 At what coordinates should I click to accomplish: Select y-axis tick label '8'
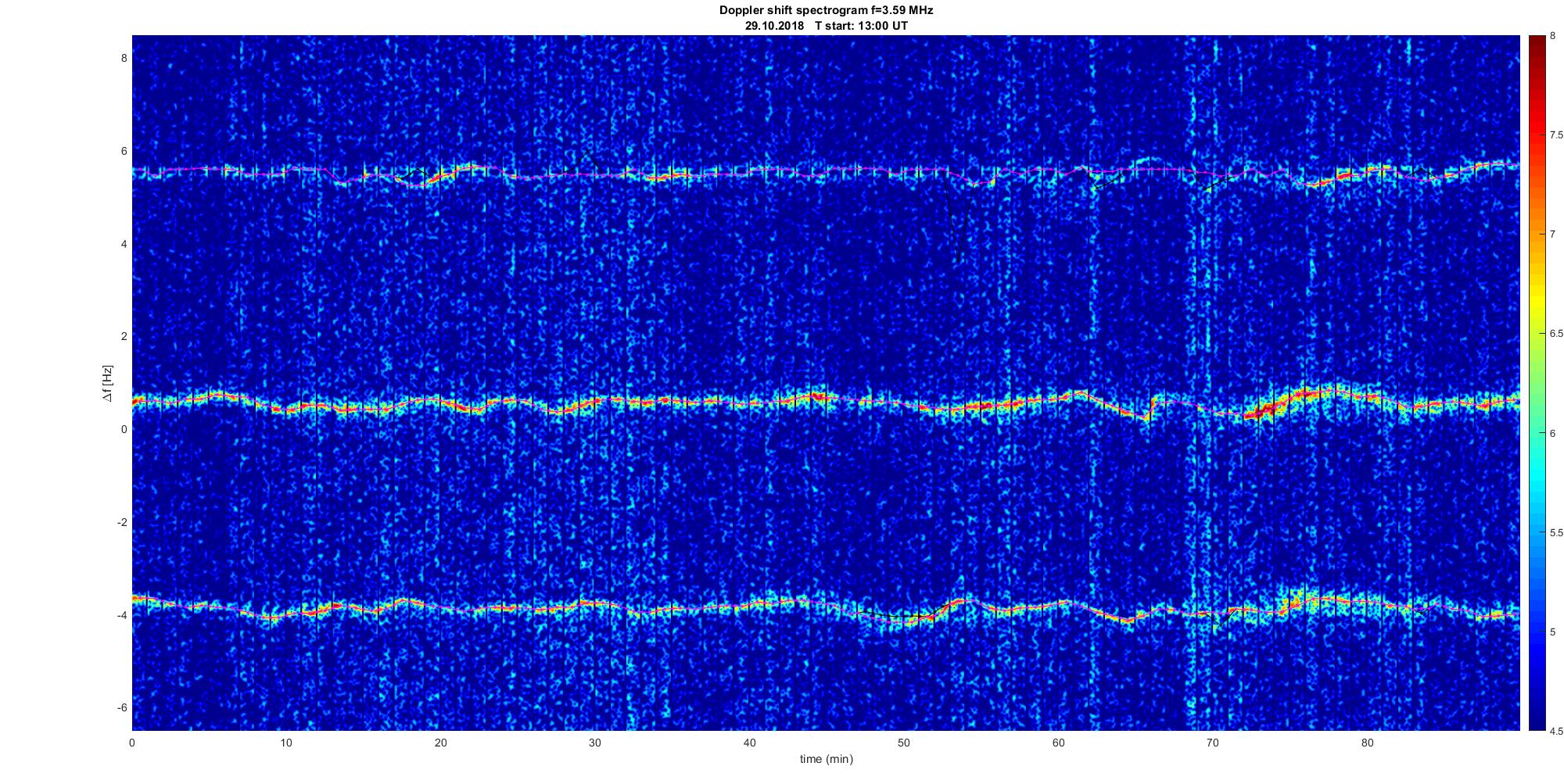124,58
